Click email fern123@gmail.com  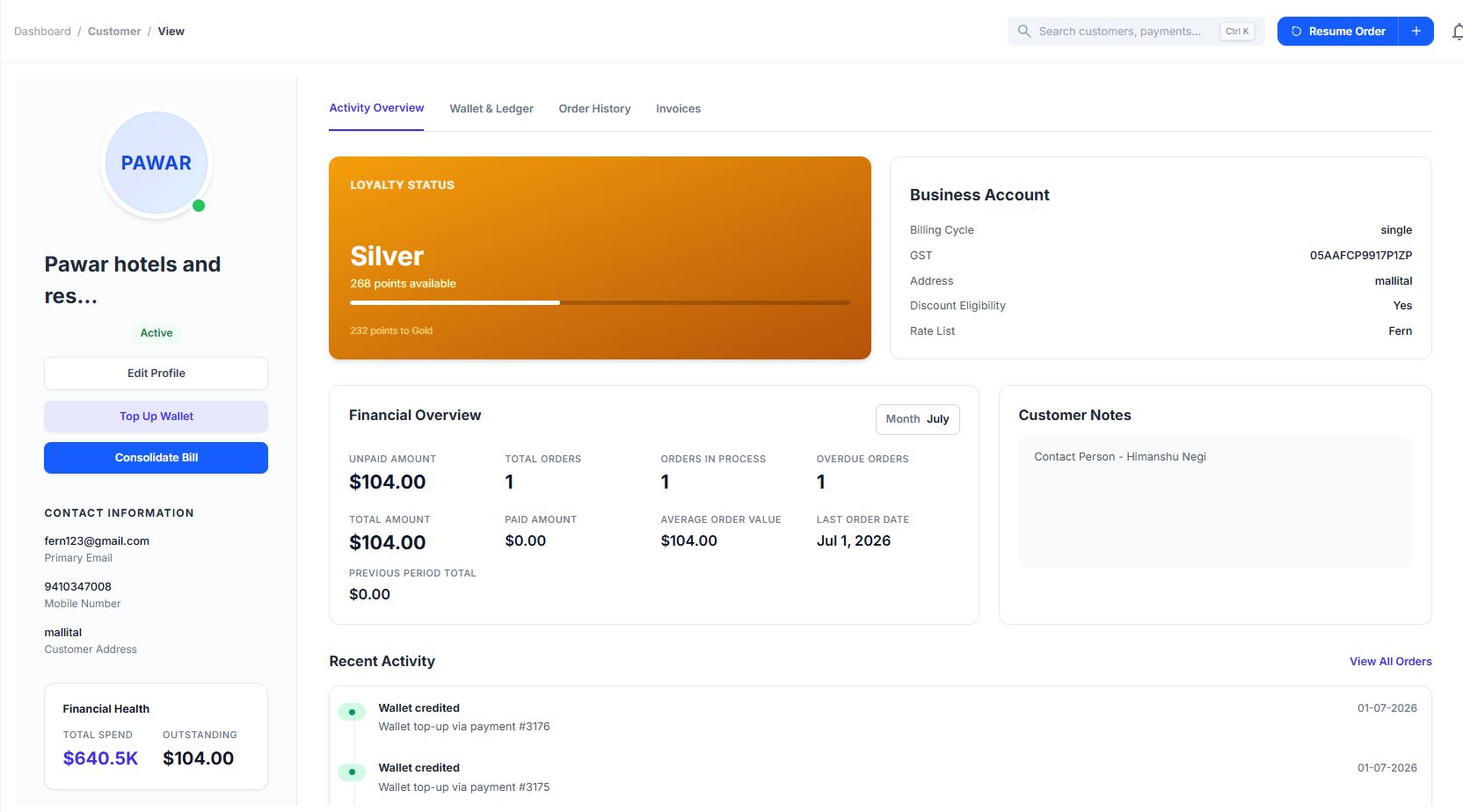tap(97, 540)
